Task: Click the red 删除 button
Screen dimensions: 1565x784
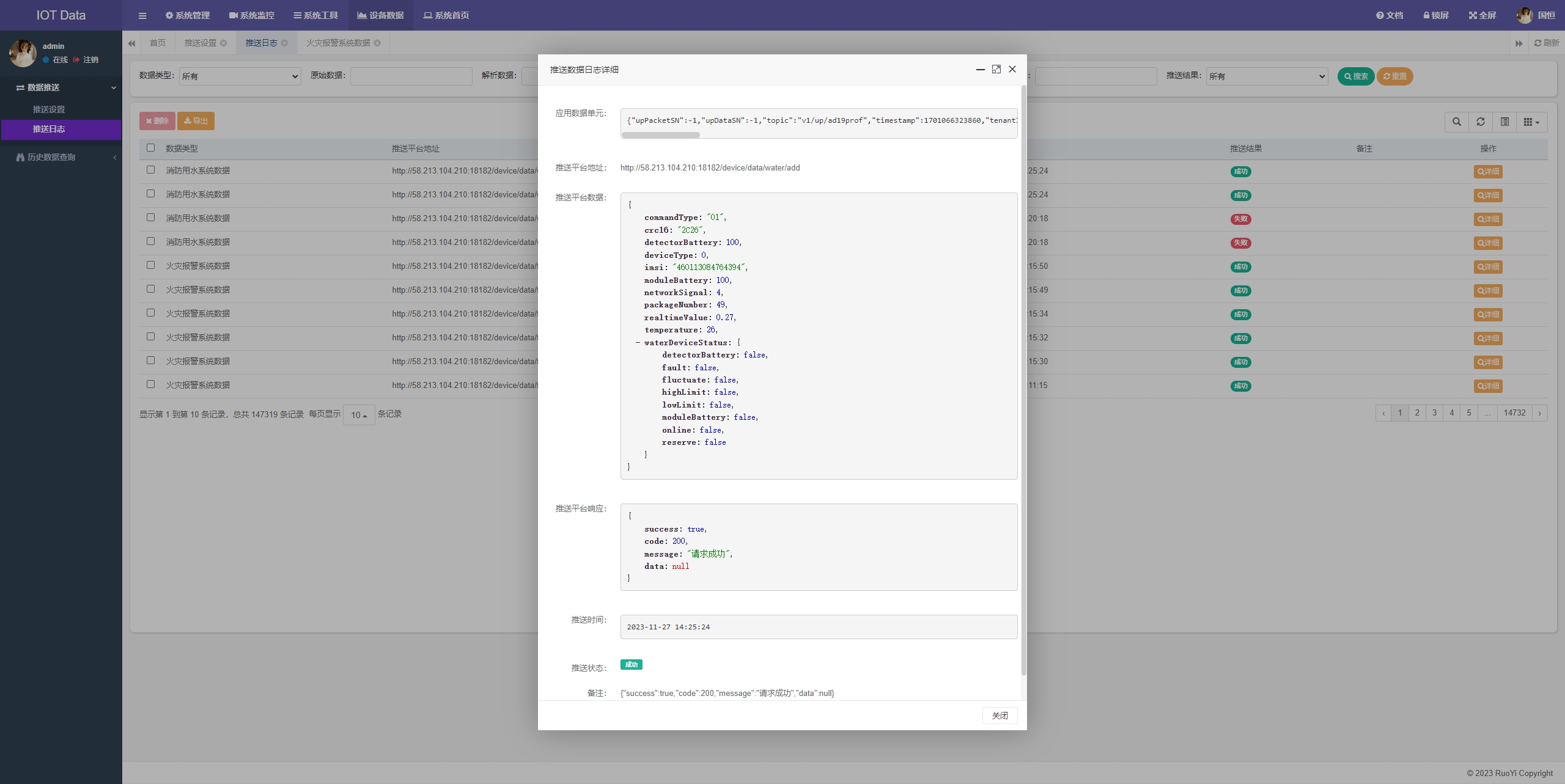Action: click(157, 121)
